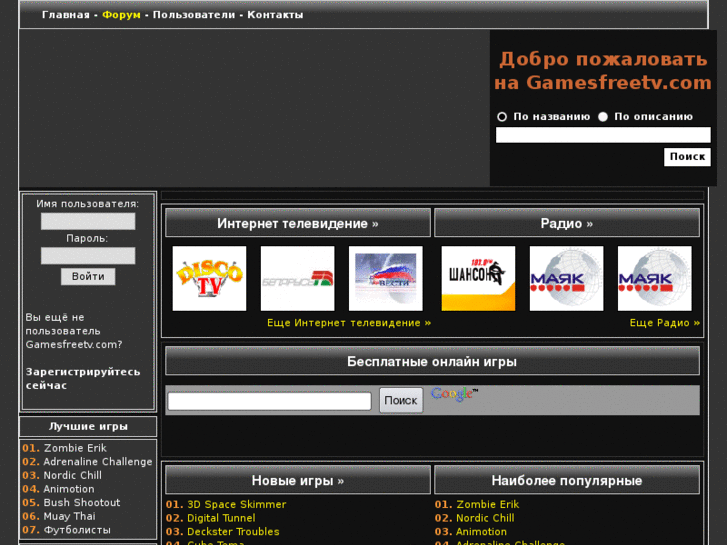Open Контакты in the top menu
Image resolution: width=727 pixels, height=545 pixels.
click(x=275, y=15)
